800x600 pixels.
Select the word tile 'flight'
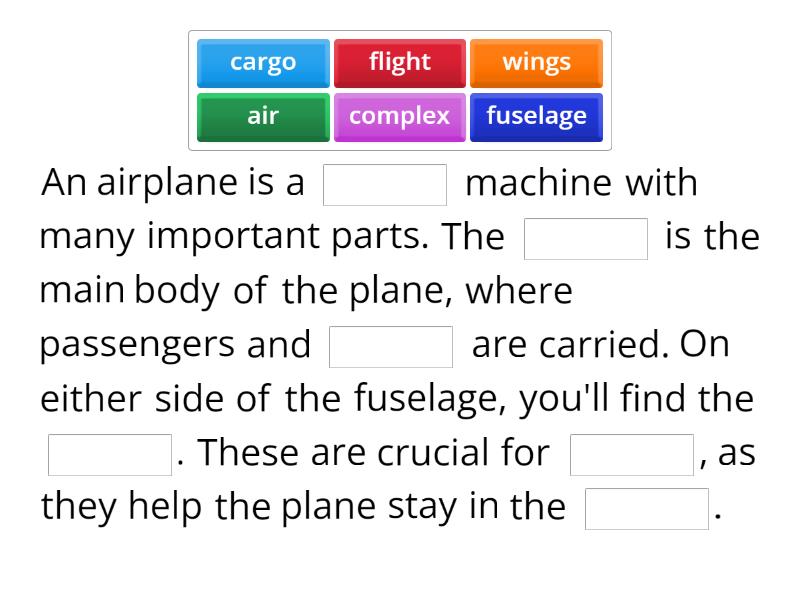click(x=399, y=62)
